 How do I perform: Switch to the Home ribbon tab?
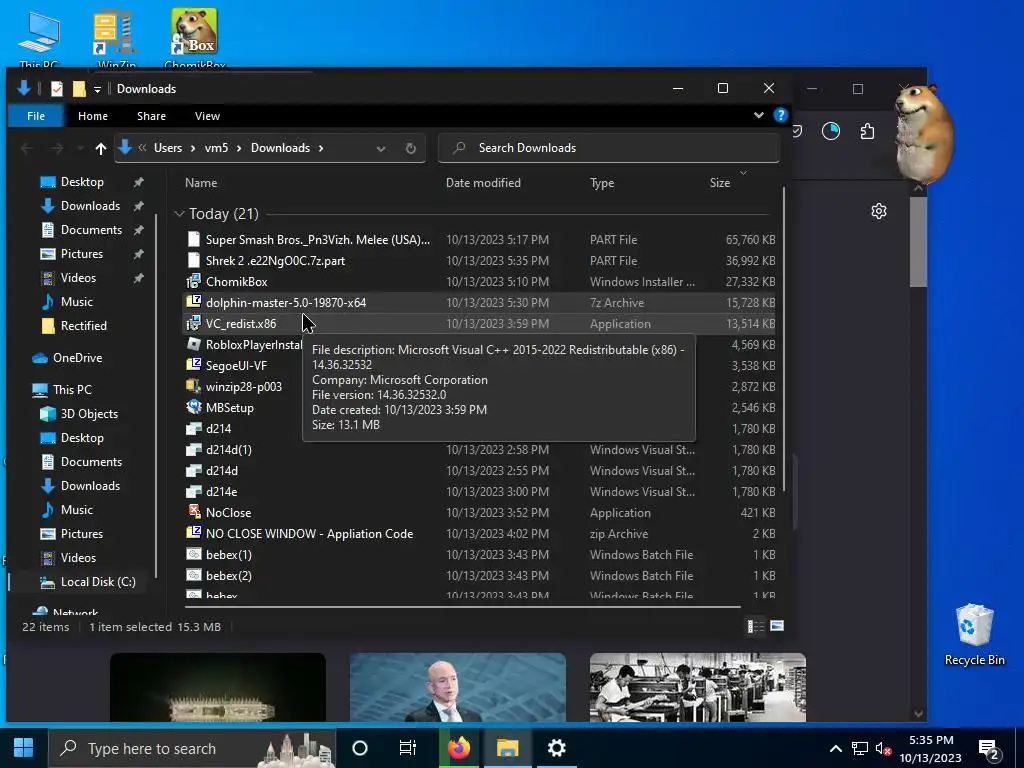93,116
